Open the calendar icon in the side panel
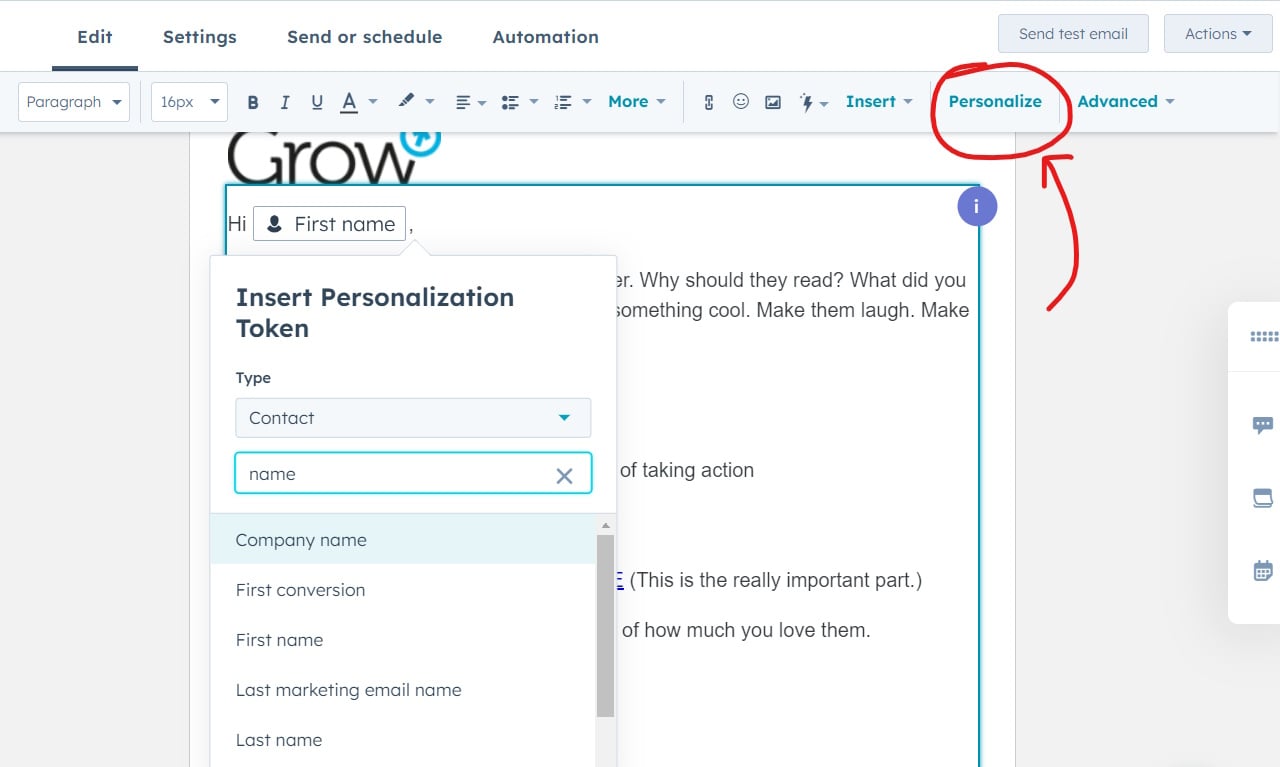The width and height of the screenshot is (1280, 767). click(1263, 571)
